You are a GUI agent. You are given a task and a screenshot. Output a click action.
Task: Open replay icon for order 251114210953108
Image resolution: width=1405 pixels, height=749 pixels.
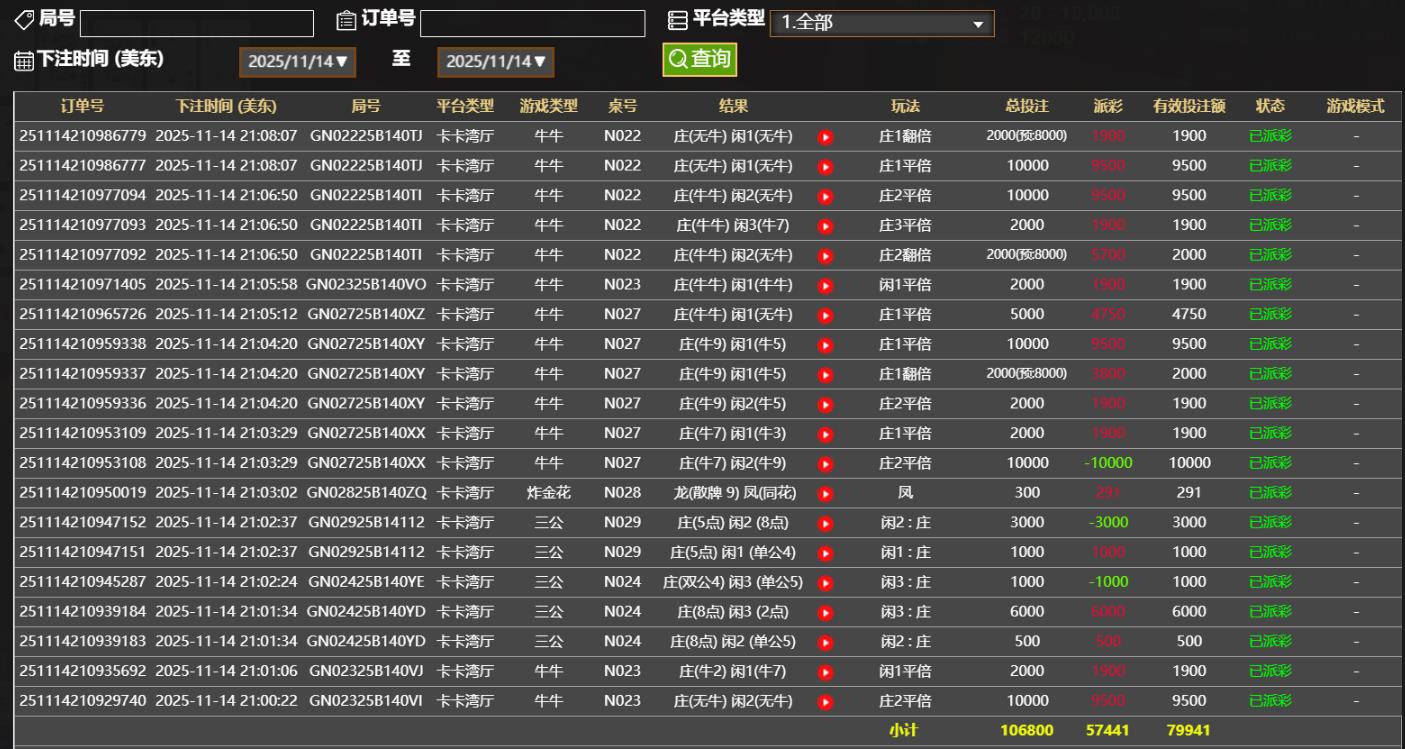[x=825, y=464]
